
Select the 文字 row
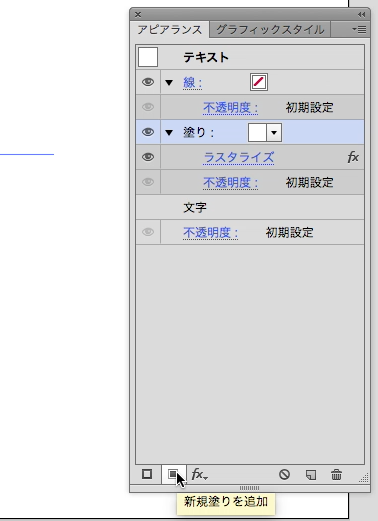point(250,207)
